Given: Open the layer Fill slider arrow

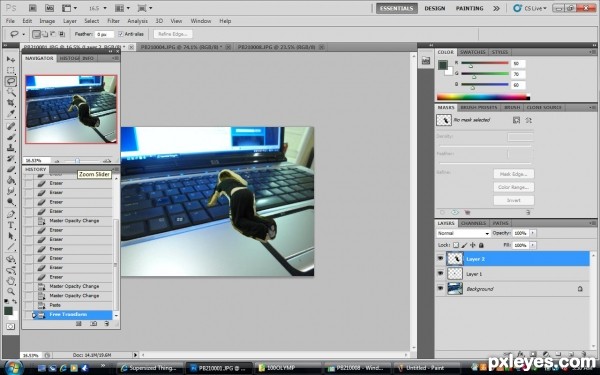Looking at the screenshot, I should (533, 245).
